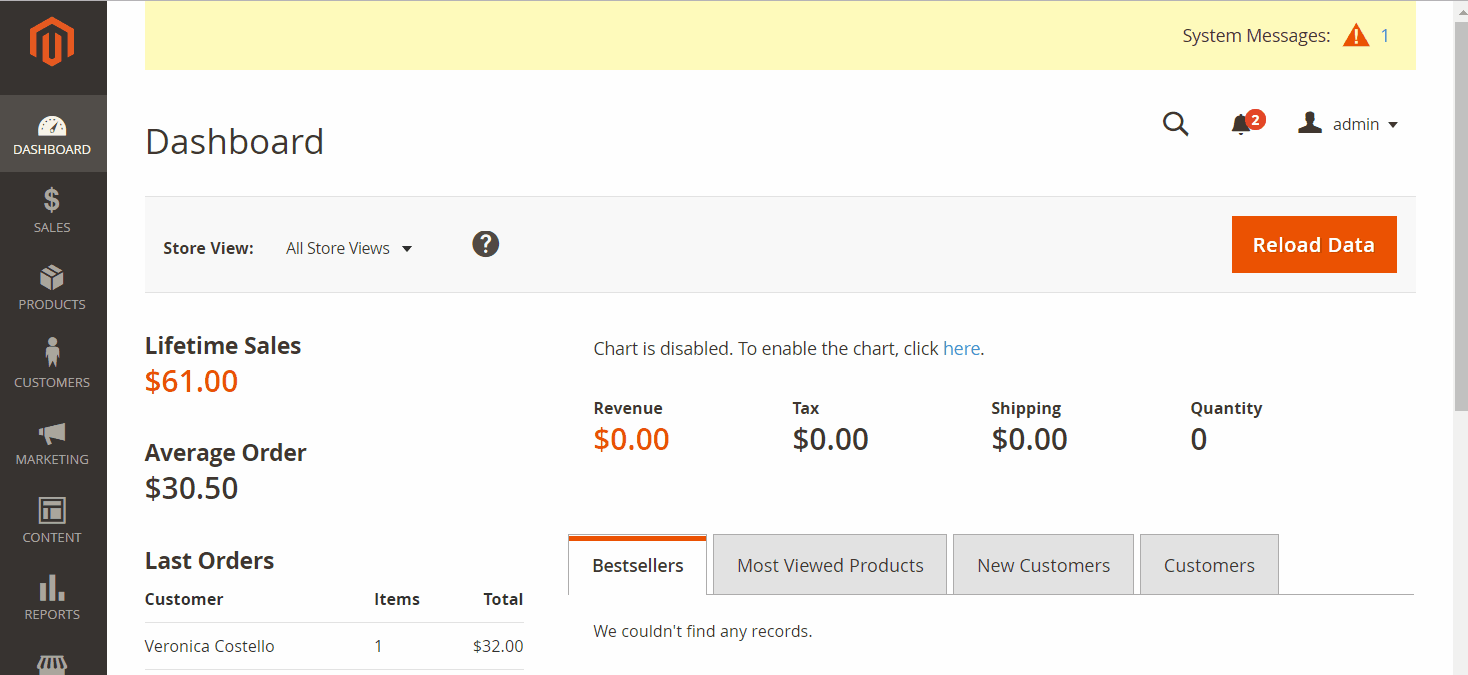Click the Magento logo icon
1468x675 pixels.
tap(52, 44)
